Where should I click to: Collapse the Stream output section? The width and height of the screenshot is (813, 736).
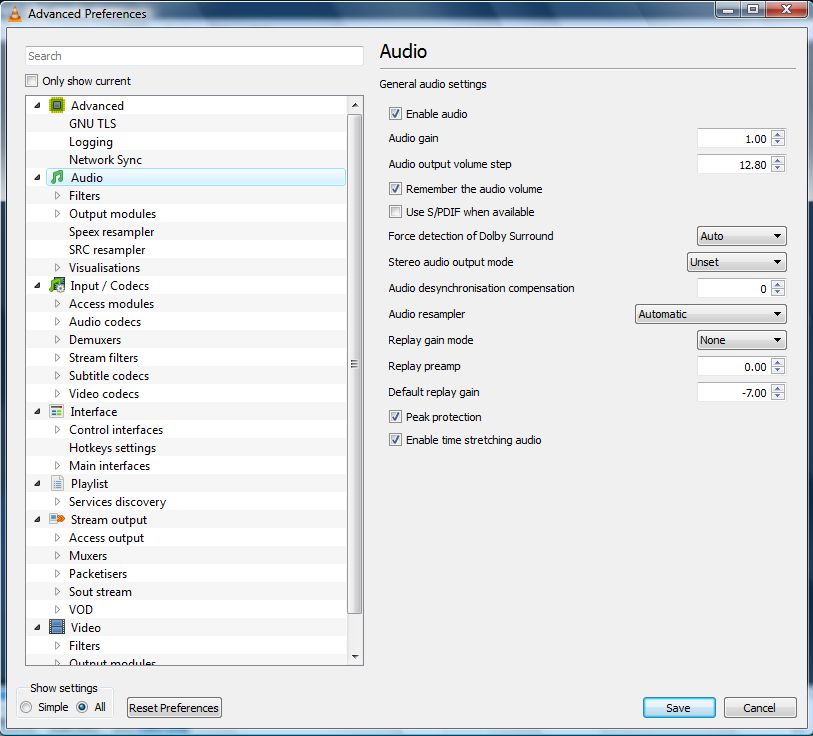(37, 519)
